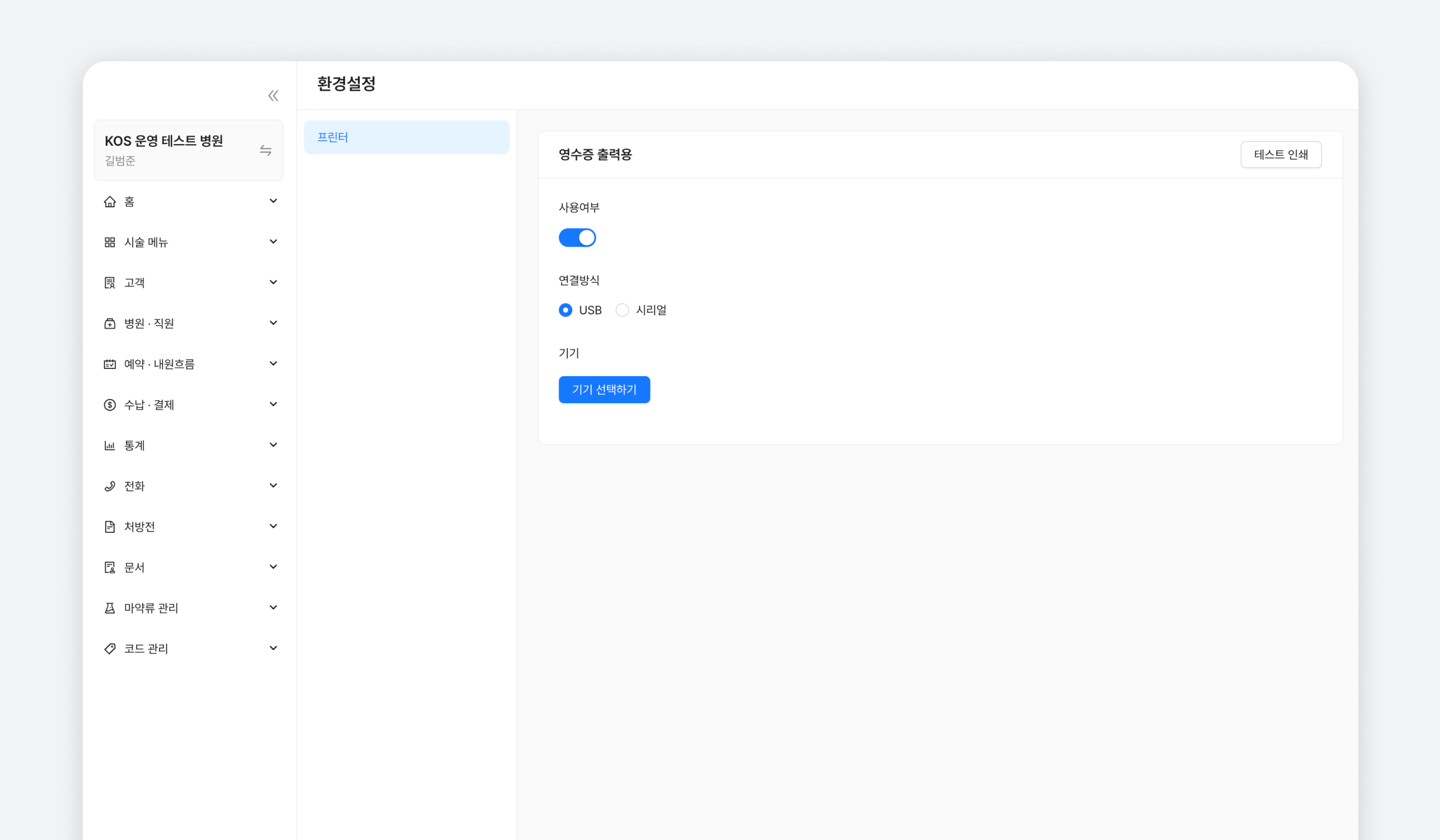Select the USB connection radio button

coord(565,310)
